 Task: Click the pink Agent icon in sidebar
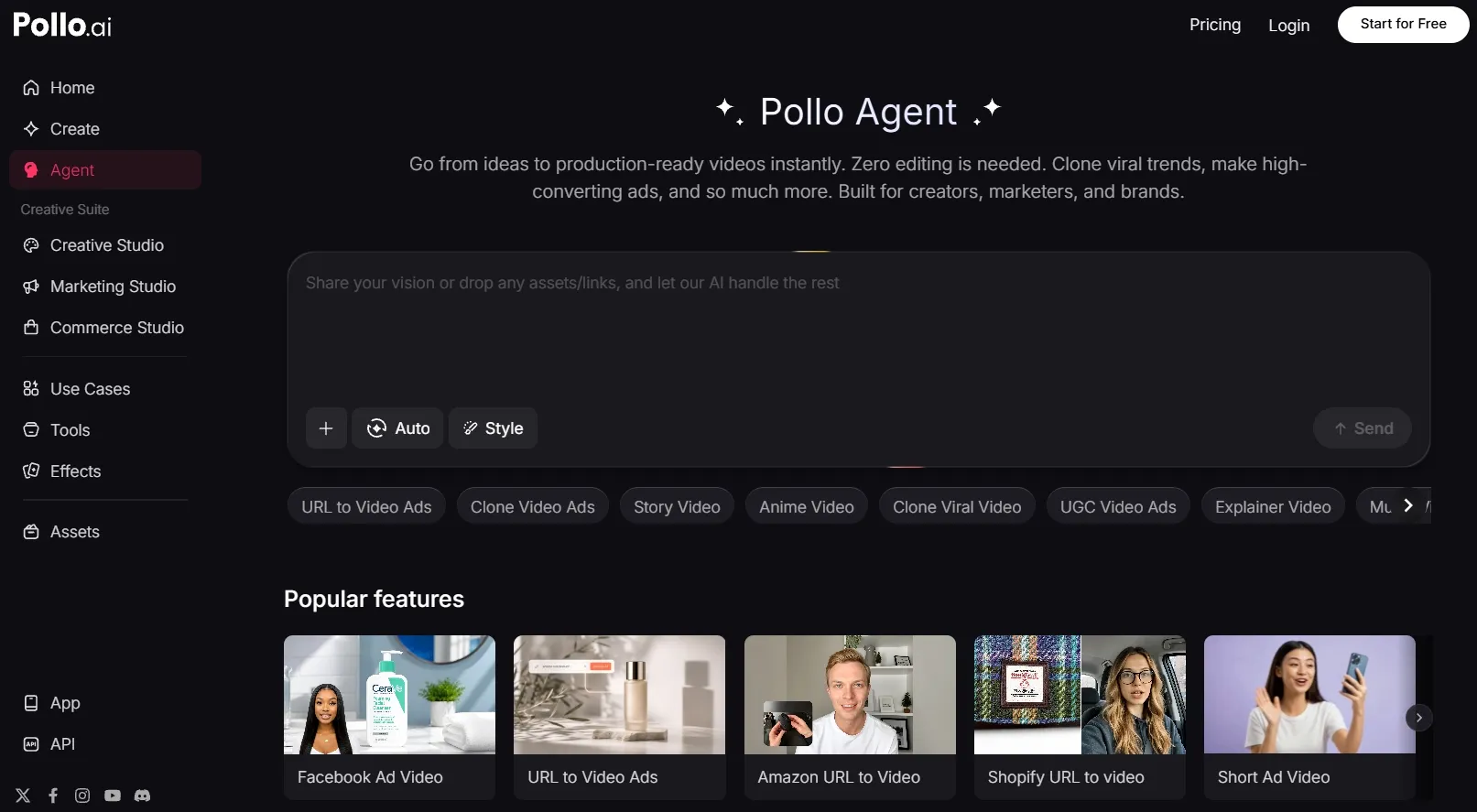click(31, 170)
